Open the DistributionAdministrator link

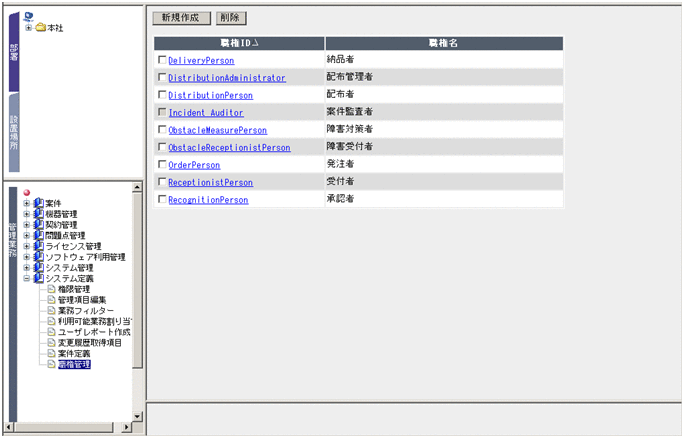click(227, 78)
